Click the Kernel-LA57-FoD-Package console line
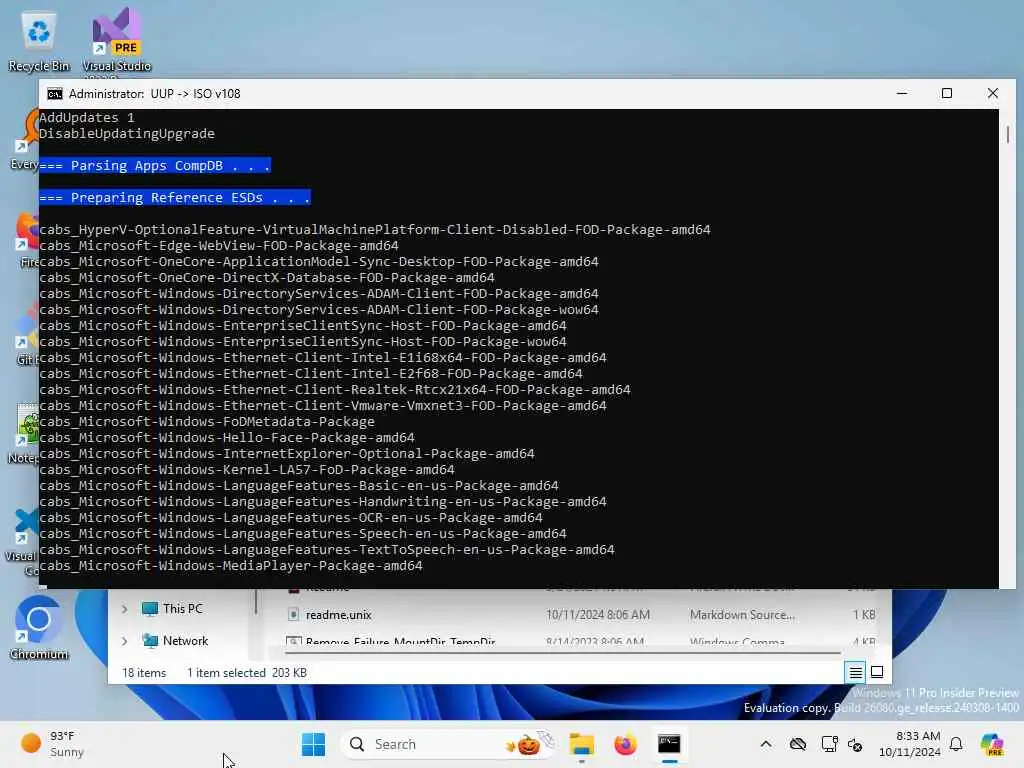The image size is (1024, 768). point(247,470)
